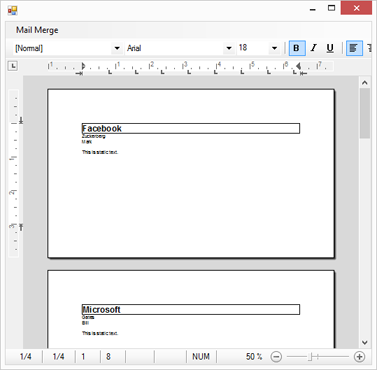Viewport: 377px width, 370px height.
Task: Click the tab type selector on ruler
Action: tap(13, 66)
